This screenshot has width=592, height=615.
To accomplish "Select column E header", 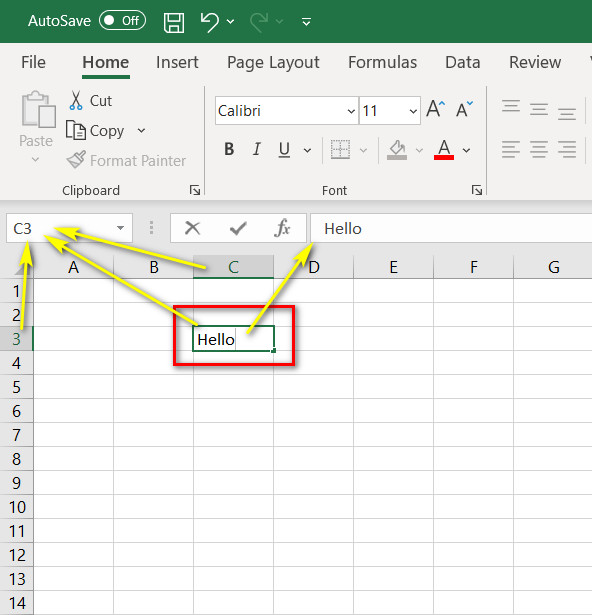I will pos(393,267).
